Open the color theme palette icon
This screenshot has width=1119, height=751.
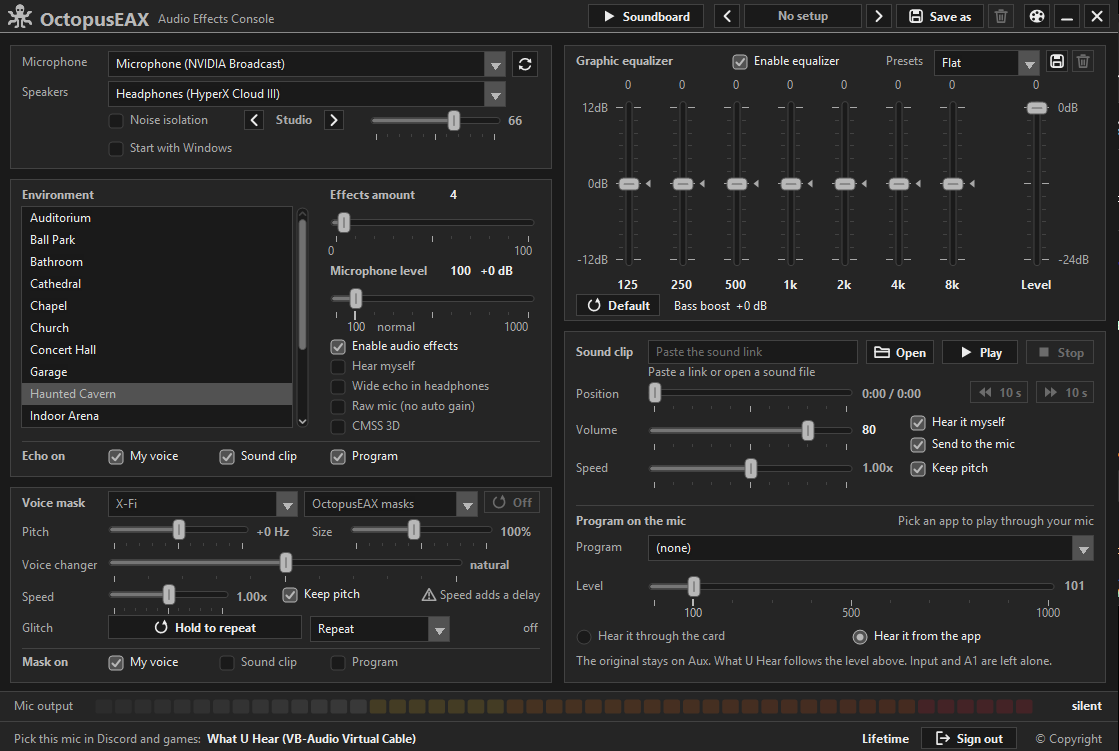1037,16
